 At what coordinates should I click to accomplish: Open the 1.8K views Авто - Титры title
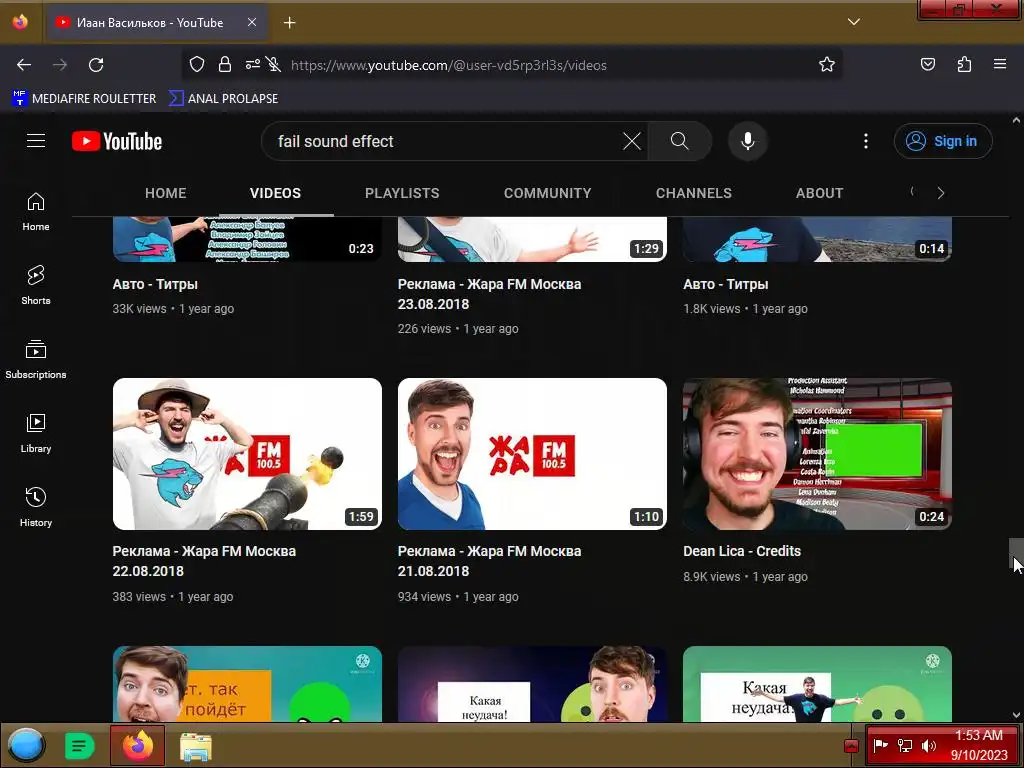(726, 284)
